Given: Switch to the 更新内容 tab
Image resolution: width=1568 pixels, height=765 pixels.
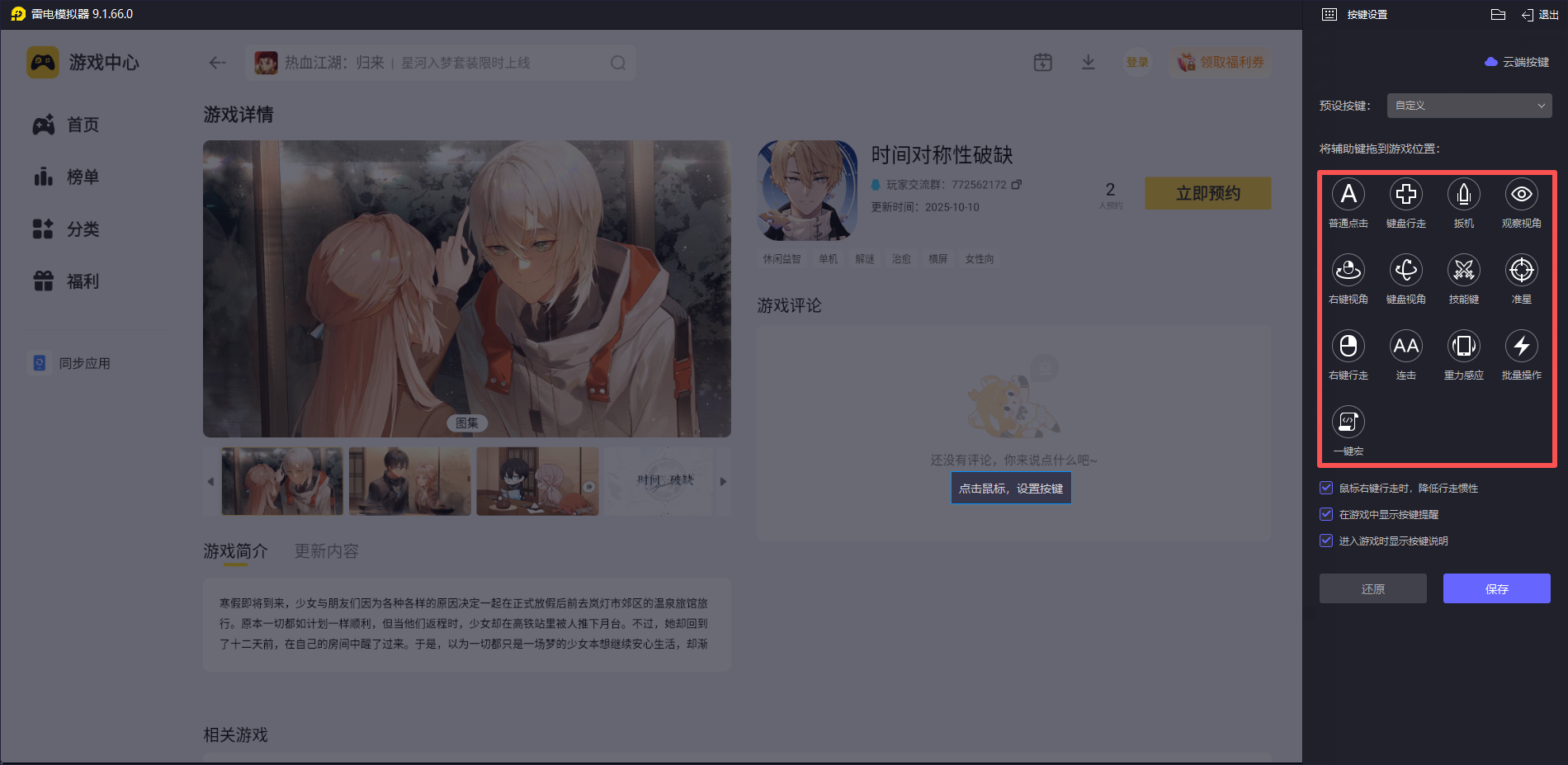Looking at the screenshot, I should coord(325,550).
